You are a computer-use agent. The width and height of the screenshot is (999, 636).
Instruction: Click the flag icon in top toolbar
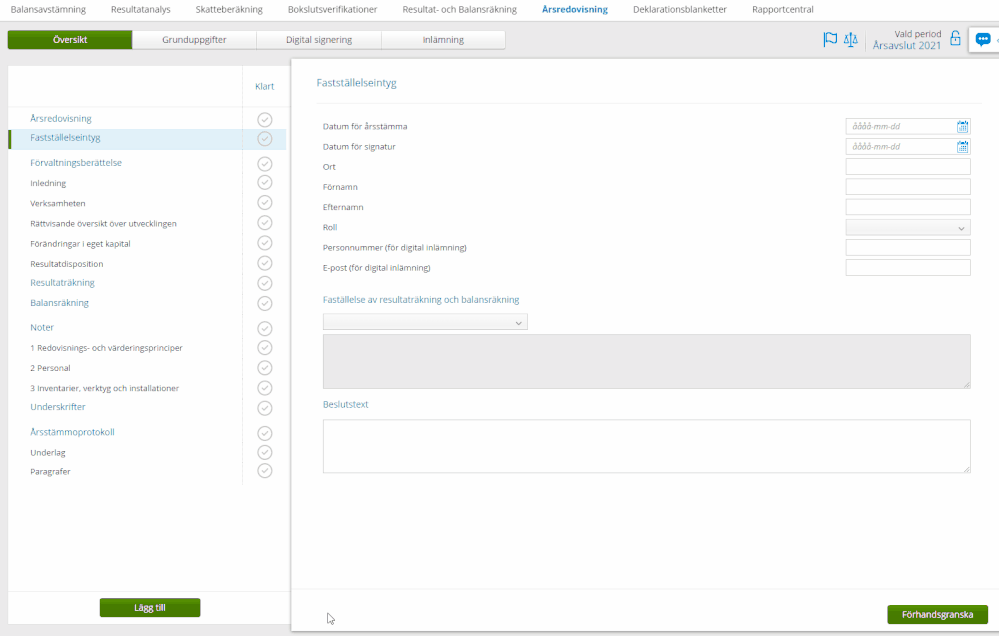point(830,40)
